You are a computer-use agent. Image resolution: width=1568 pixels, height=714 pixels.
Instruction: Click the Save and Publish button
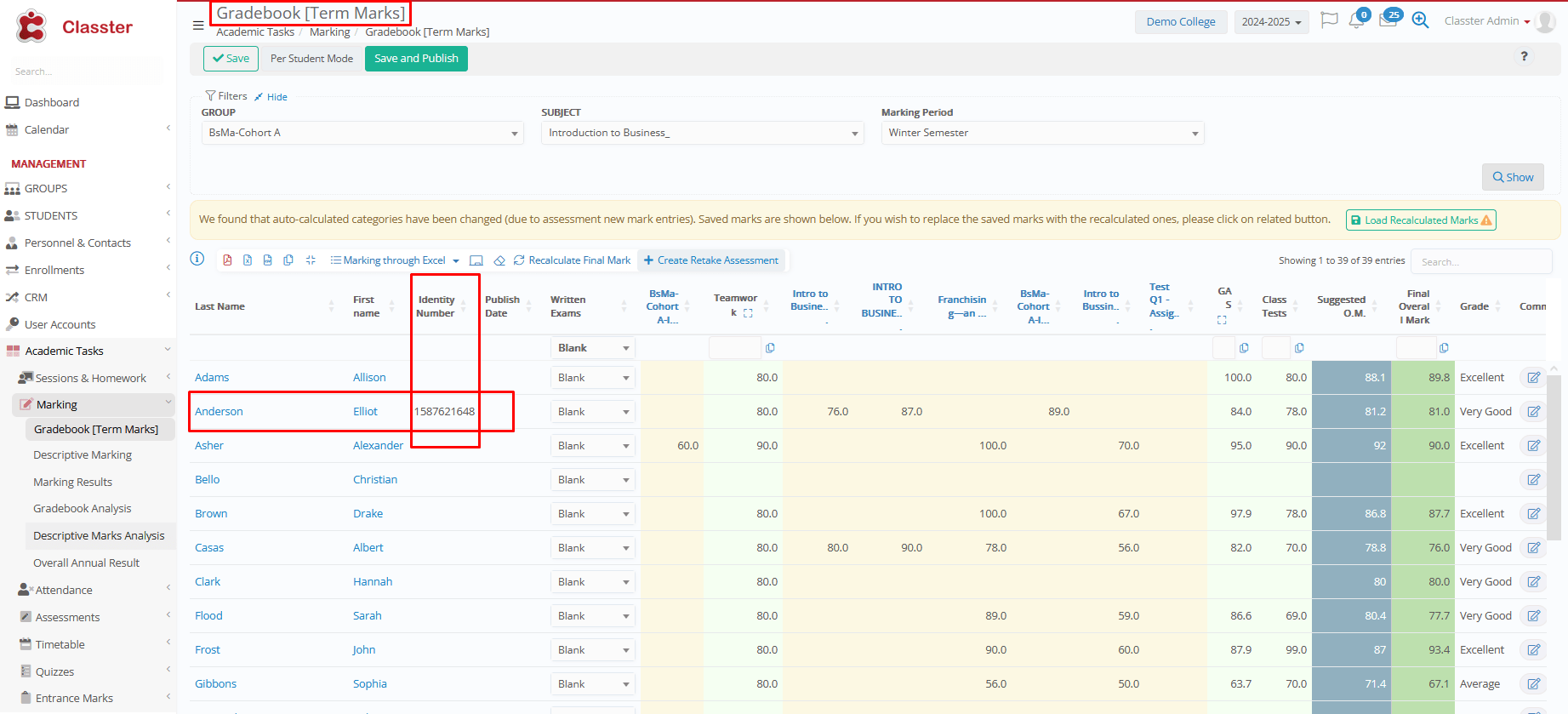[416, 59]
